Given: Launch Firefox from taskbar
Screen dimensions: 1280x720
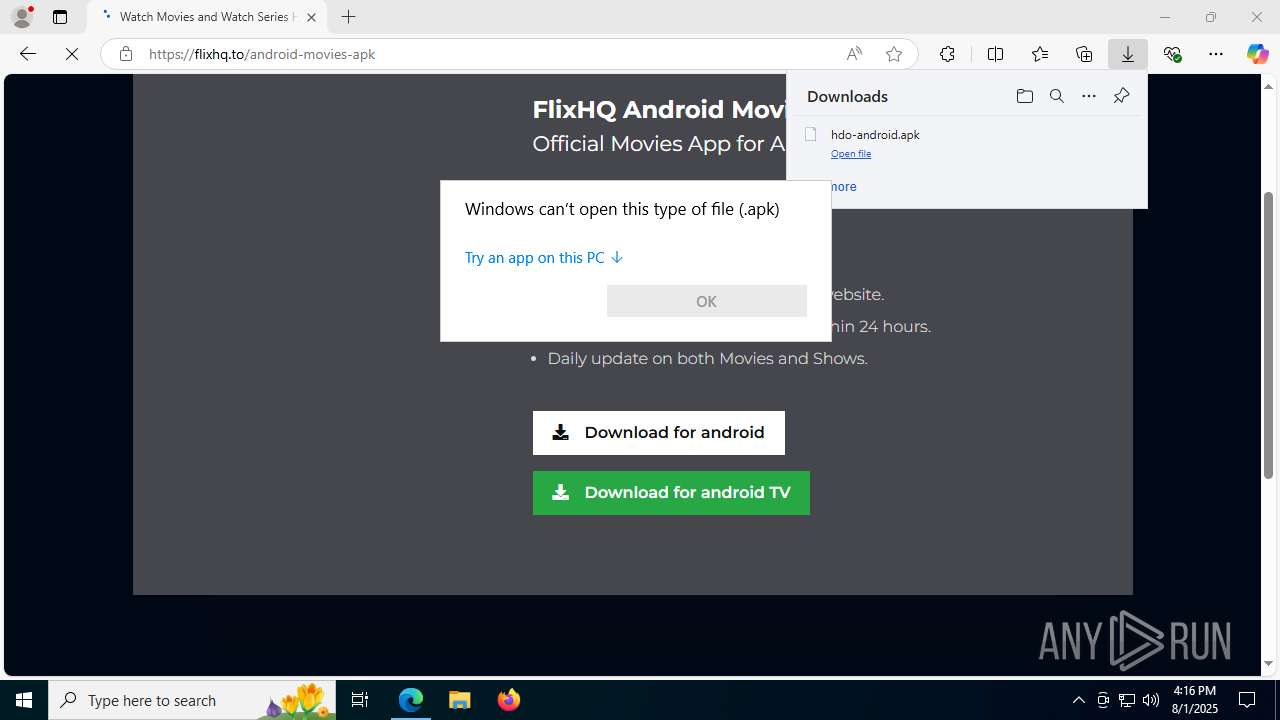Looking at the screenshot, I should (508, 700).
